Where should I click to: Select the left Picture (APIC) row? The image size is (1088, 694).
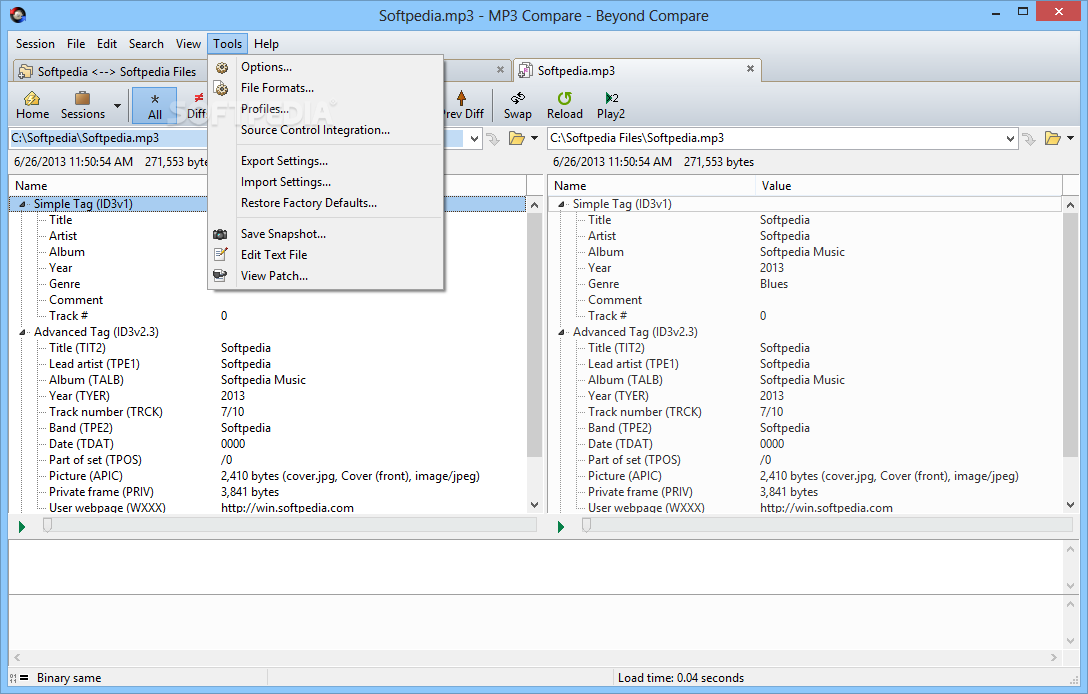pyautogui.click(x=268, y=476)
